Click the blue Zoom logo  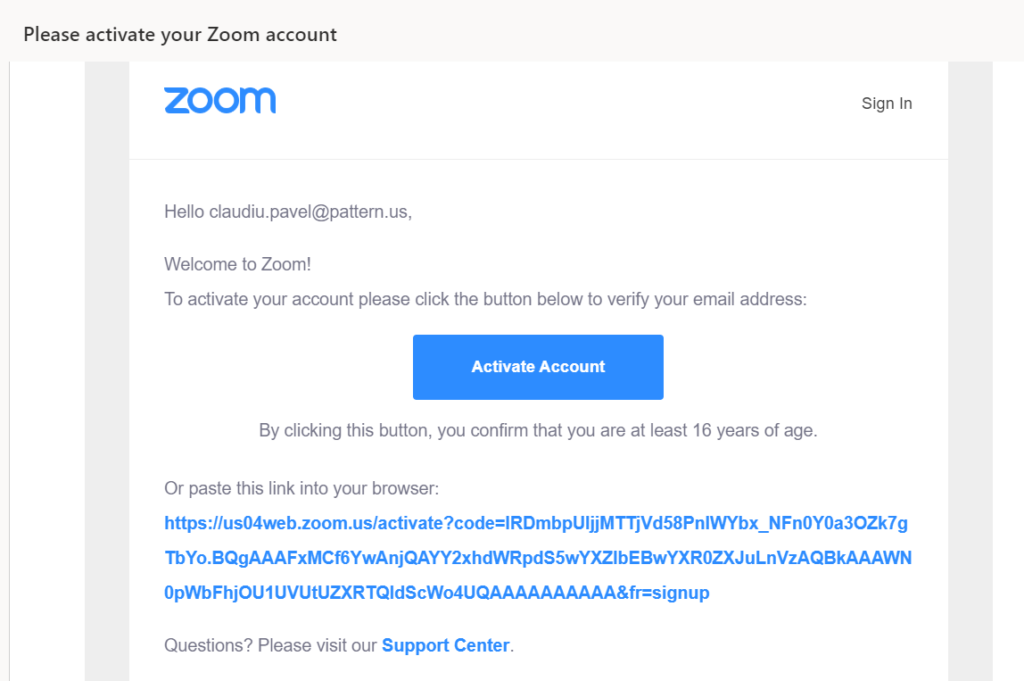point(220,101)
